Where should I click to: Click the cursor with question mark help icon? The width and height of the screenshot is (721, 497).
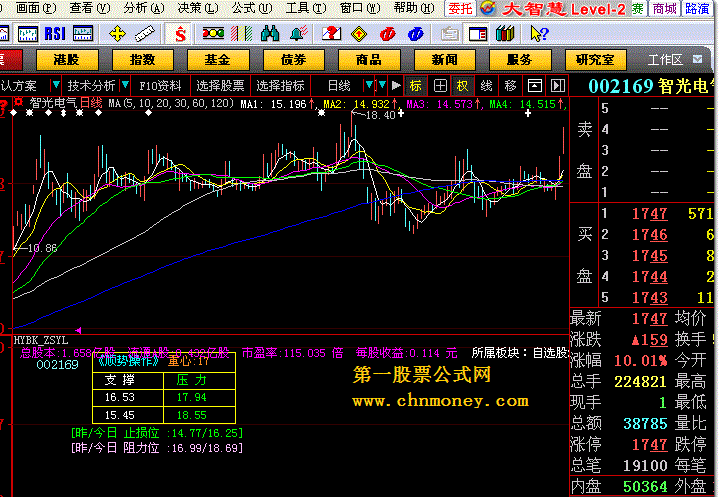[x=539, y=34]
